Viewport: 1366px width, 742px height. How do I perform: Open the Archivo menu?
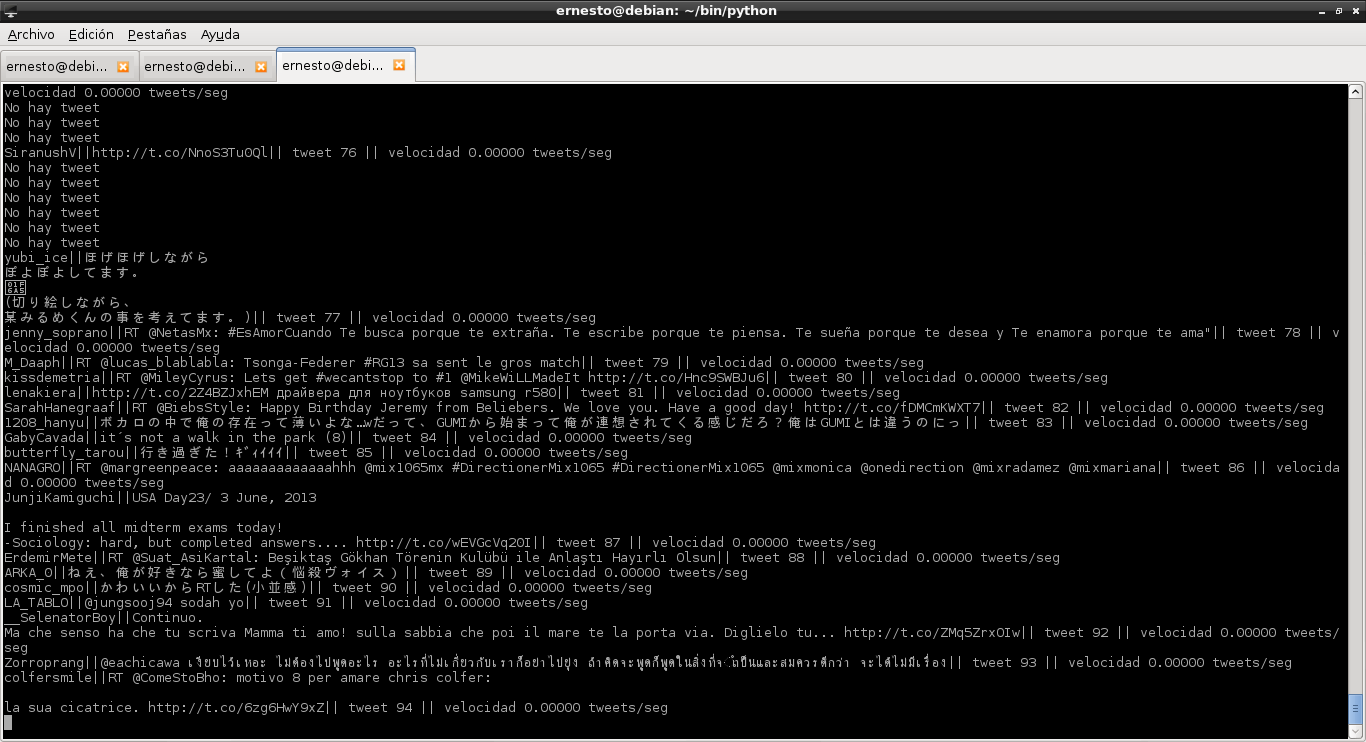(x=31, y=34)
